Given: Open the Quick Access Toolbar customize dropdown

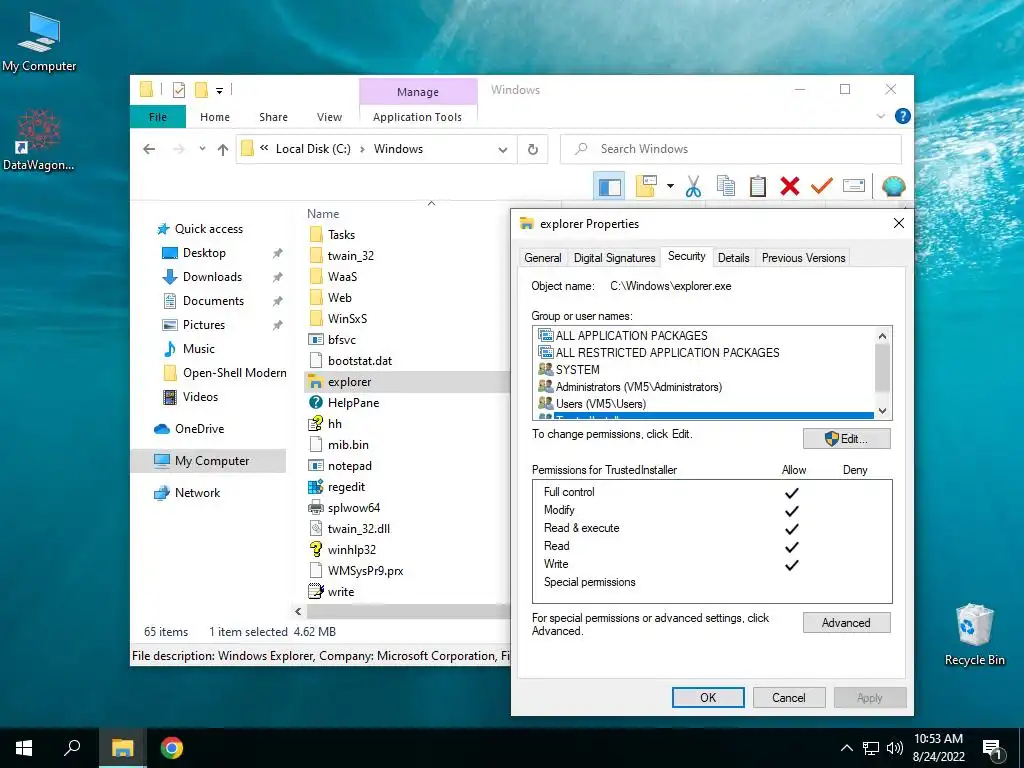Looking at the screenshot, I should [x=219, y=91].
